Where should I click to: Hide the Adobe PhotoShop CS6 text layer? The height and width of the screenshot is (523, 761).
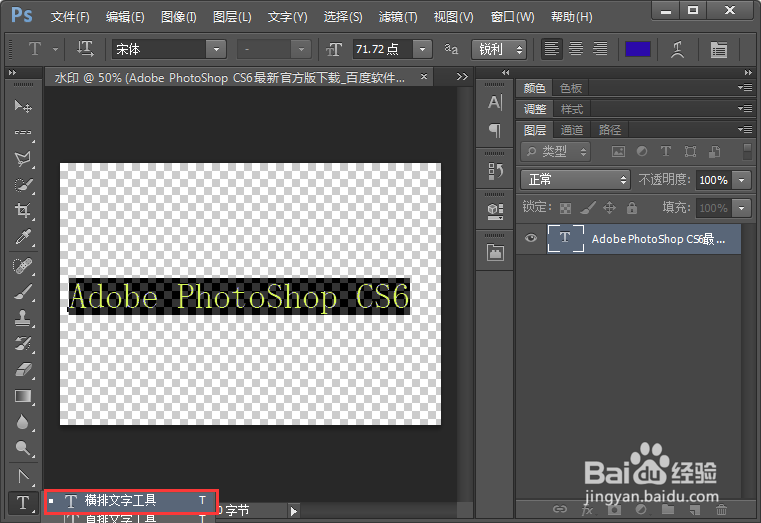[530, 238]
